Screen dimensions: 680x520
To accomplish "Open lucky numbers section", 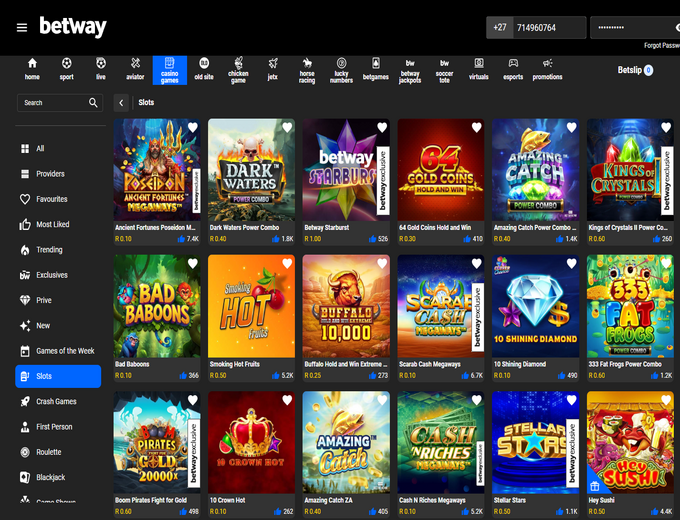I will tap(341, 70).
